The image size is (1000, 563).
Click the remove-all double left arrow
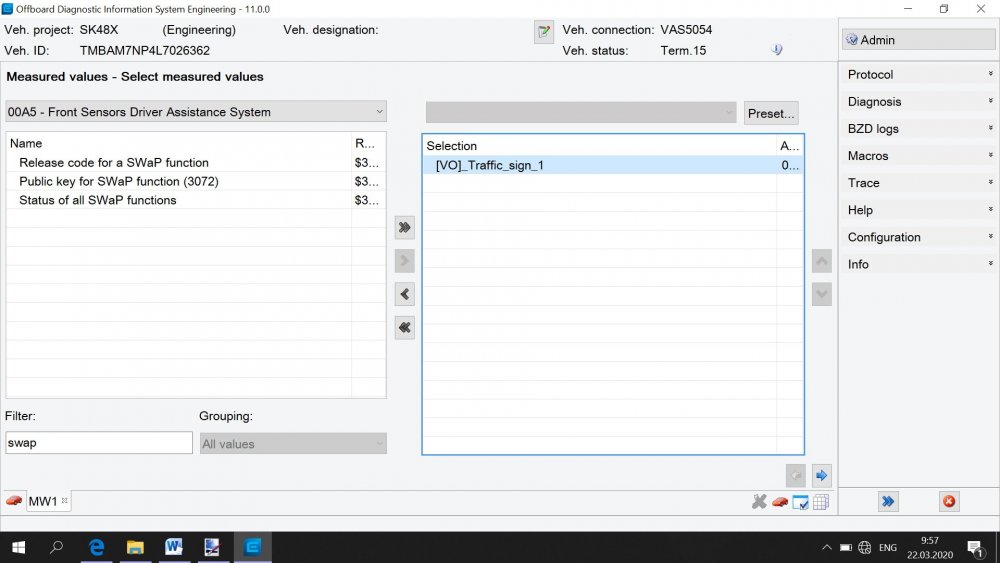click(x=404, y=328)
